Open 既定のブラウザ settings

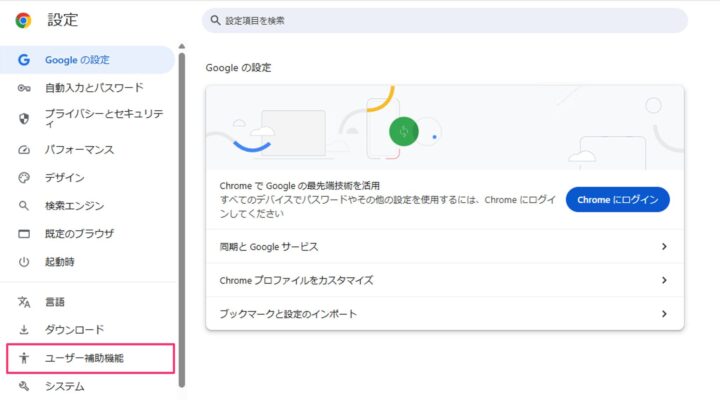87,234
